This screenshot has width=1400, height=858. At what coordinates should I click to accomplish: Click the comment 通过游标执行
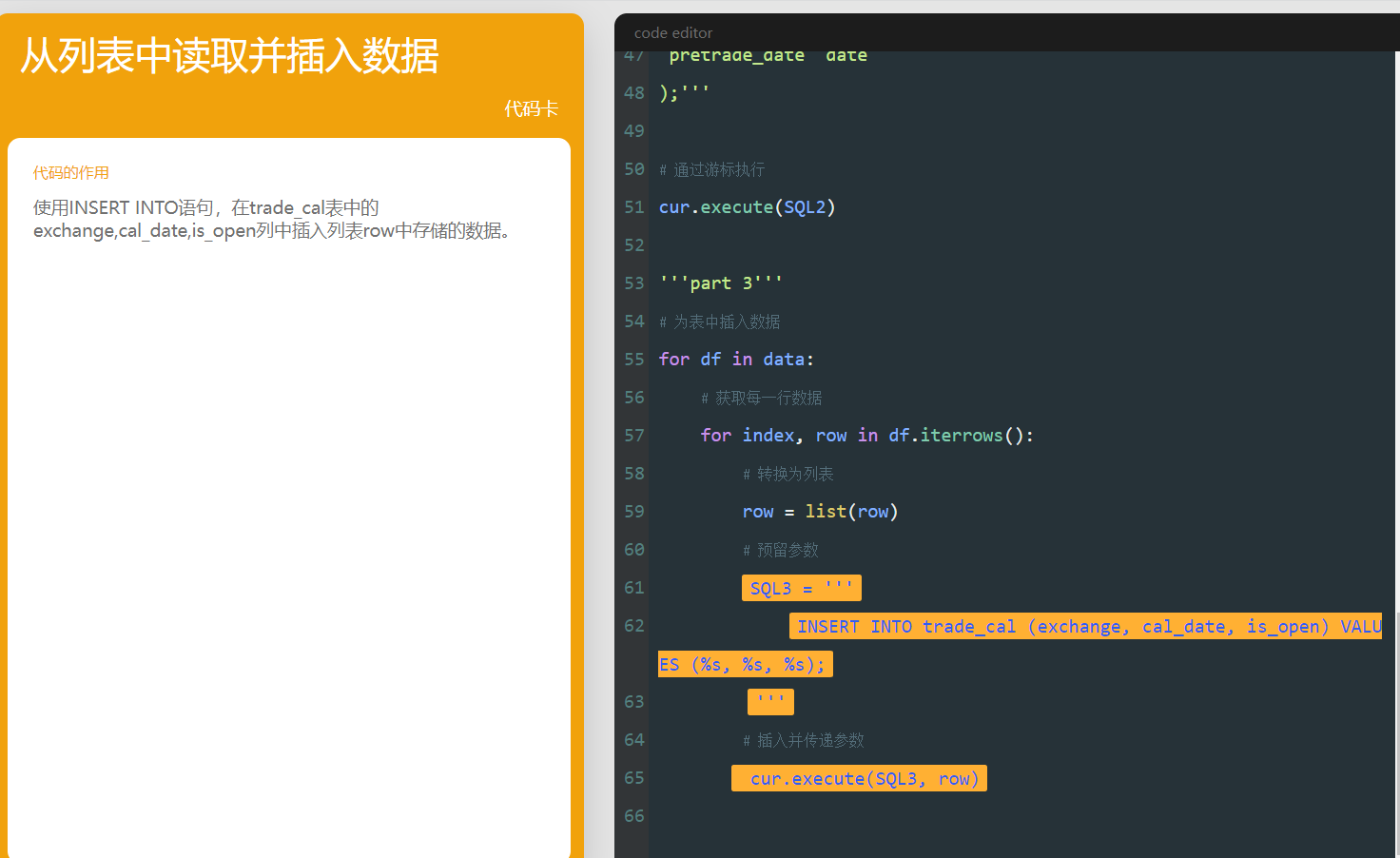(711, 169)
